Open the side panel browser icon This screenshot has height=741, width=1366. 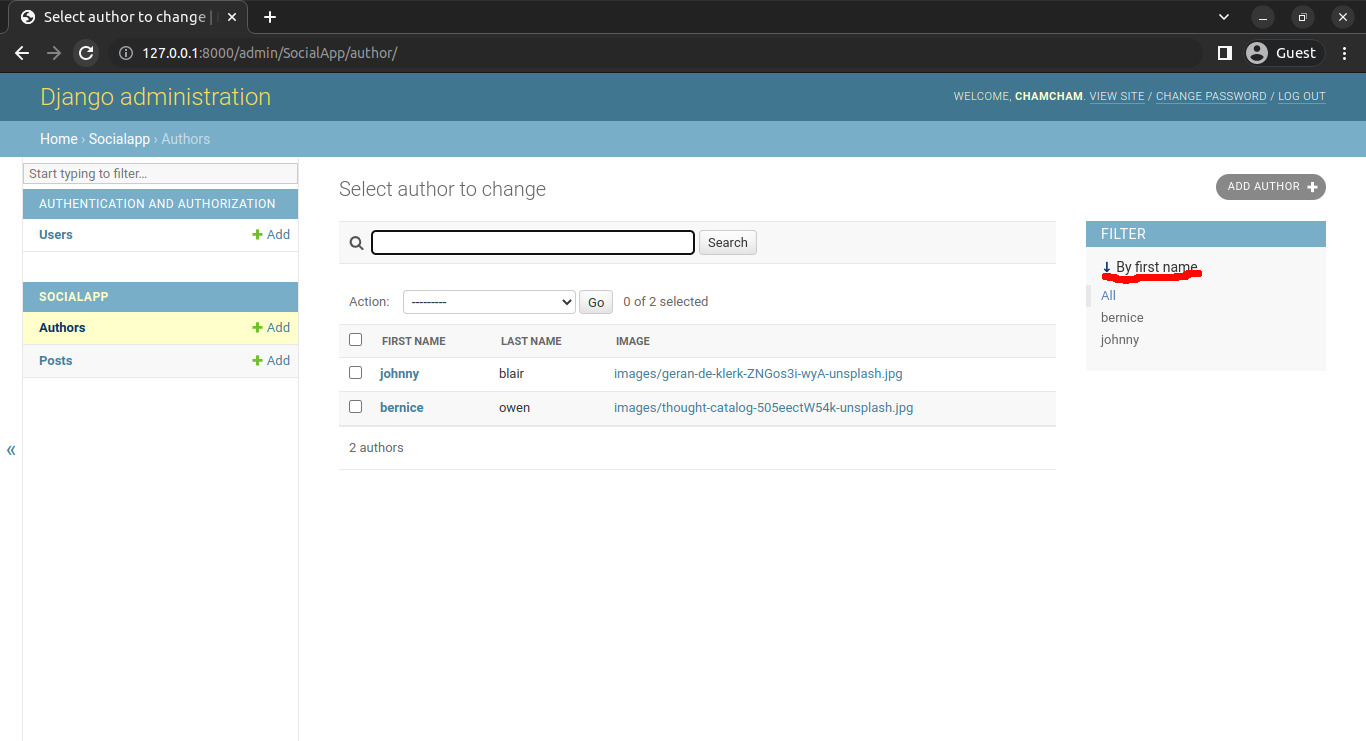click(x=1224, y=53)
